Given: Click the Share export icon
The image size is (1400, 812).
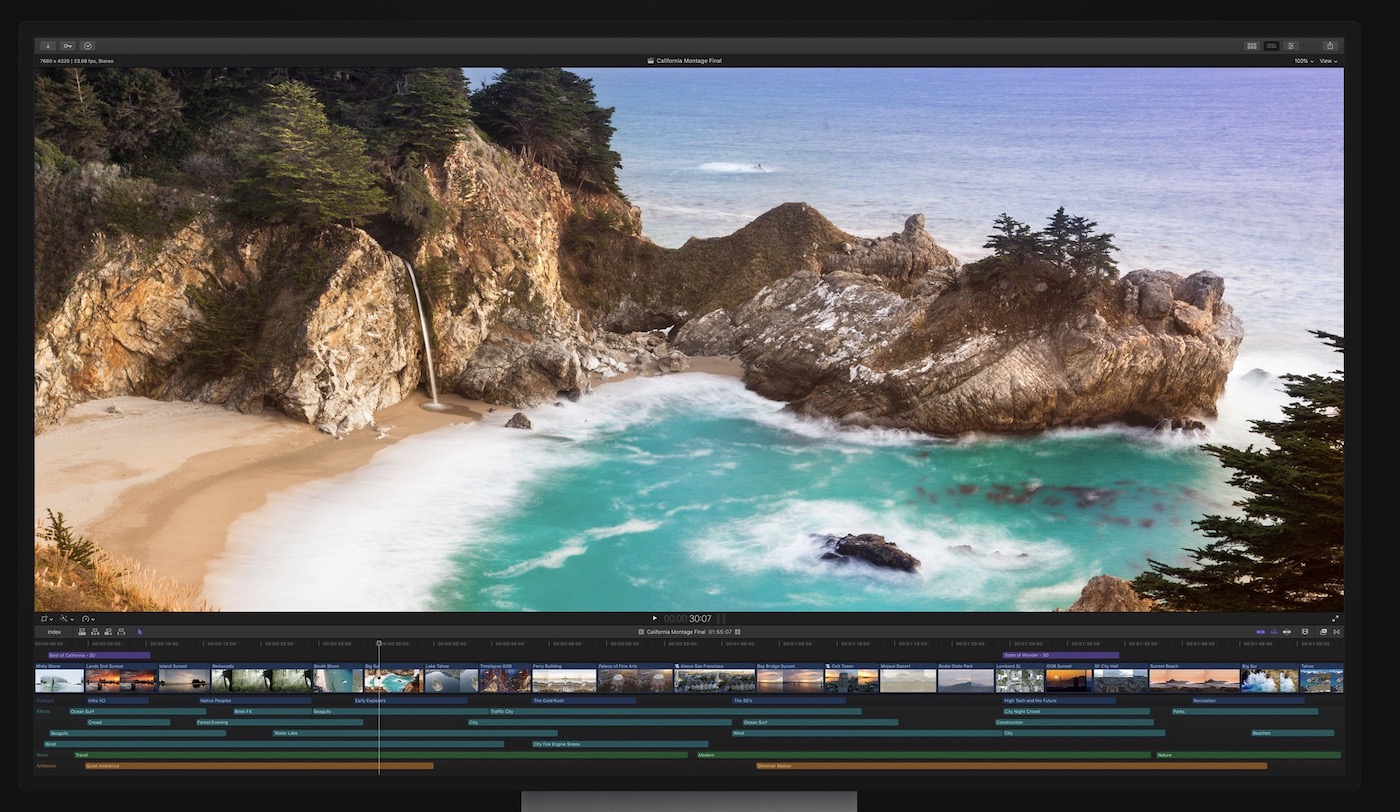Looking at the screenshot, I should point(1329,46).
